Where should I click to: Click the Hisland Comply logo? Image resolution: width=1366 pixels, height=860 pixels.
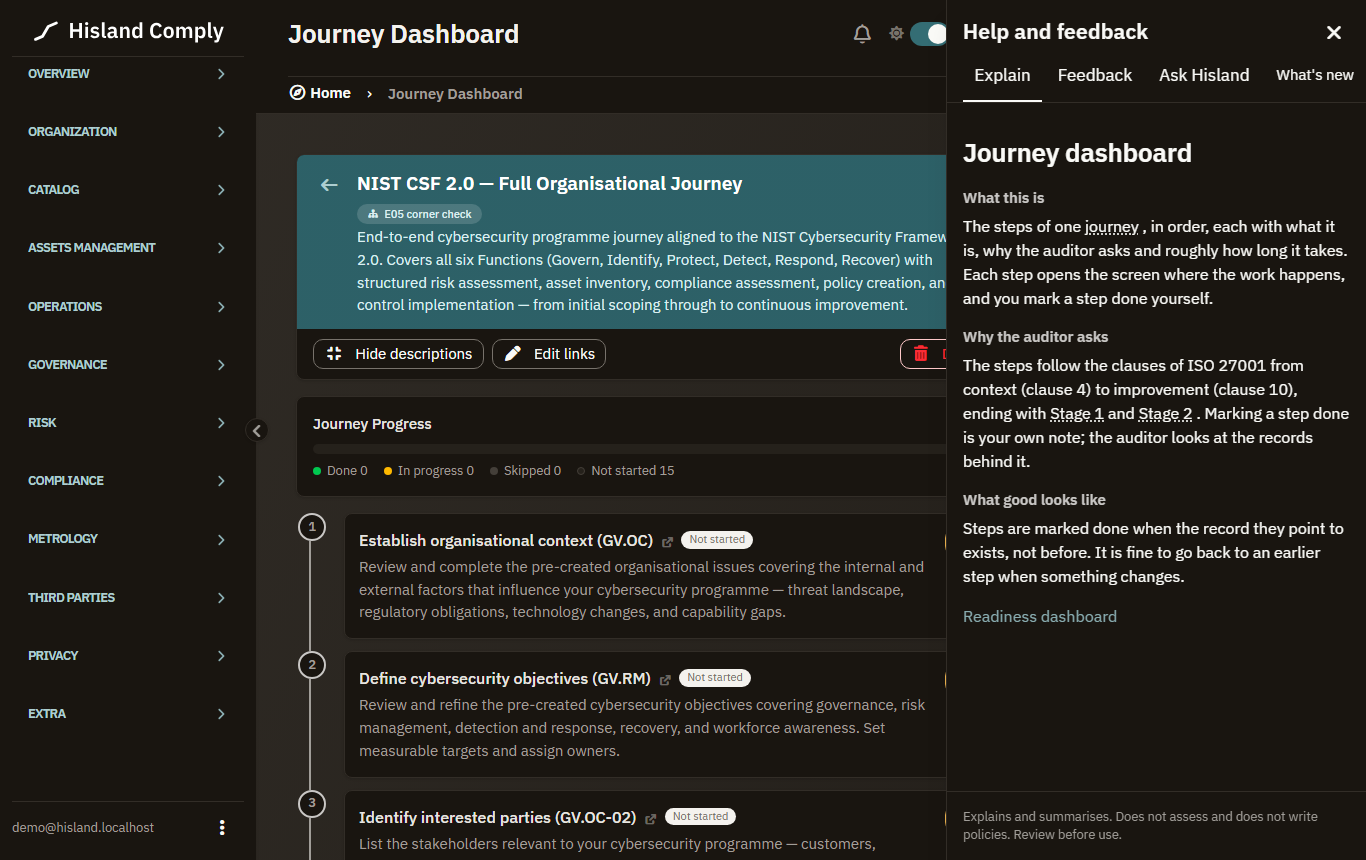(x=128, y=31)
